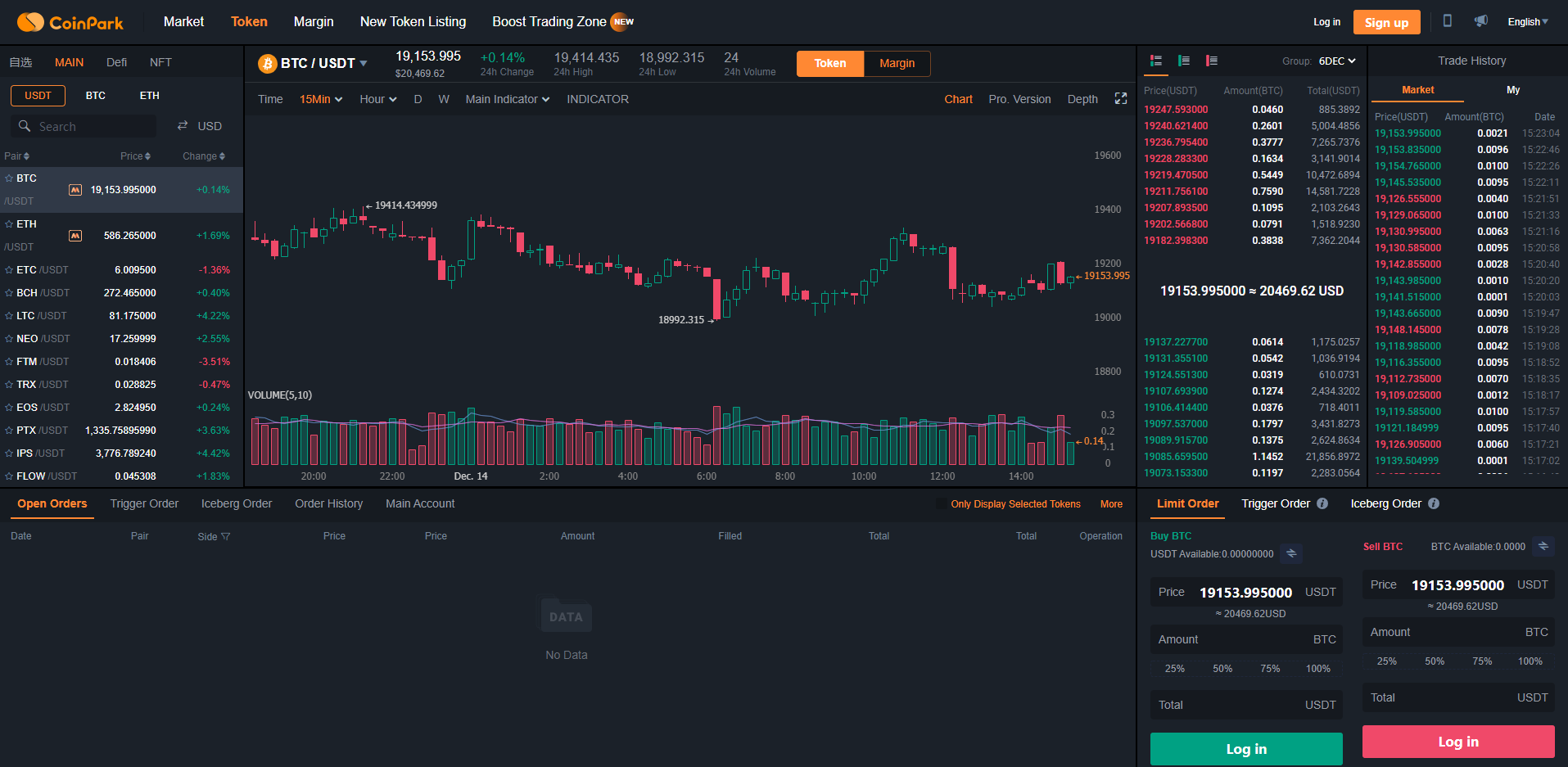The width and height of the screenshot is (1568, 767).
Task: Click the BTC available transfer icon
Action: [x=1543, y=546]
